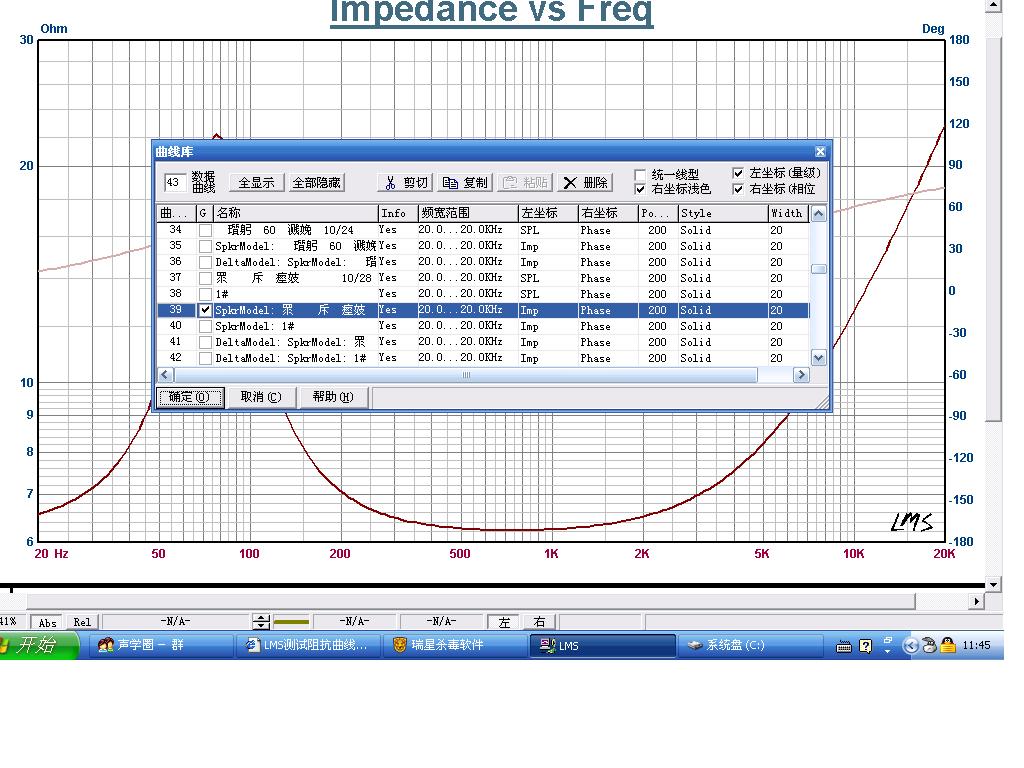Click the 删除 (delete) X button

(585, 182)
